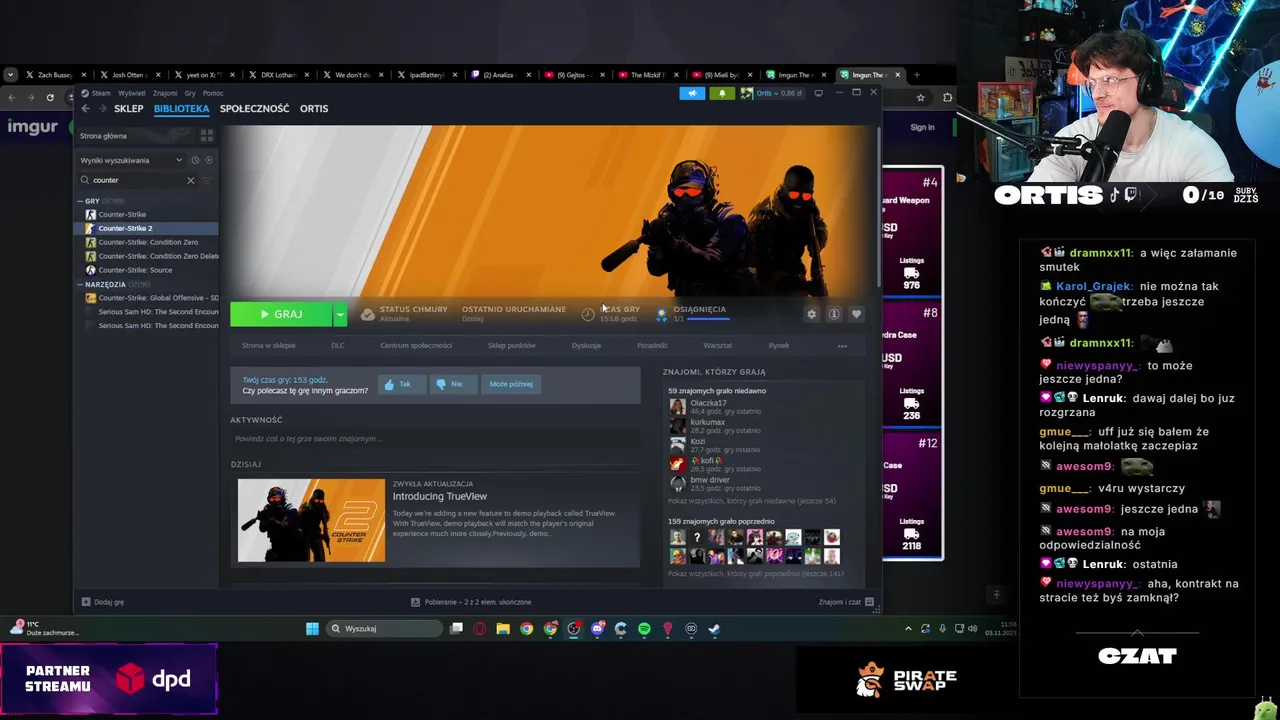Image resolution: width=1280 pixels, height=720 pixels.
Task: Click Dodaj grę at the bottom left
Action: pos(103,602)
